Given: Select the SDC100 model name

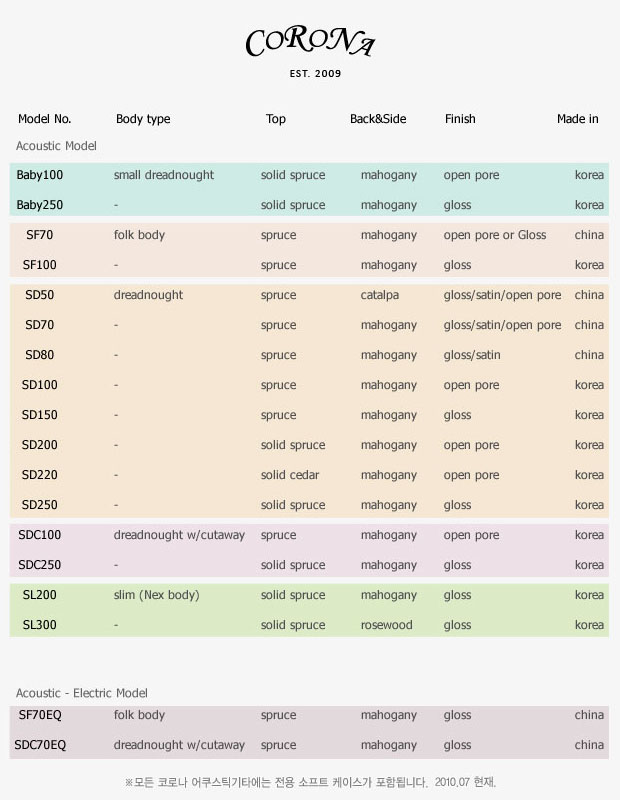Looking at the screenshot, I should click(x=39, y=535).
